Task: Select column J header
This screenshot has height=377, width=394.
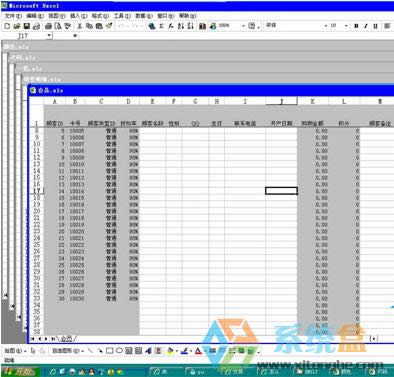Action: point(281,101)
